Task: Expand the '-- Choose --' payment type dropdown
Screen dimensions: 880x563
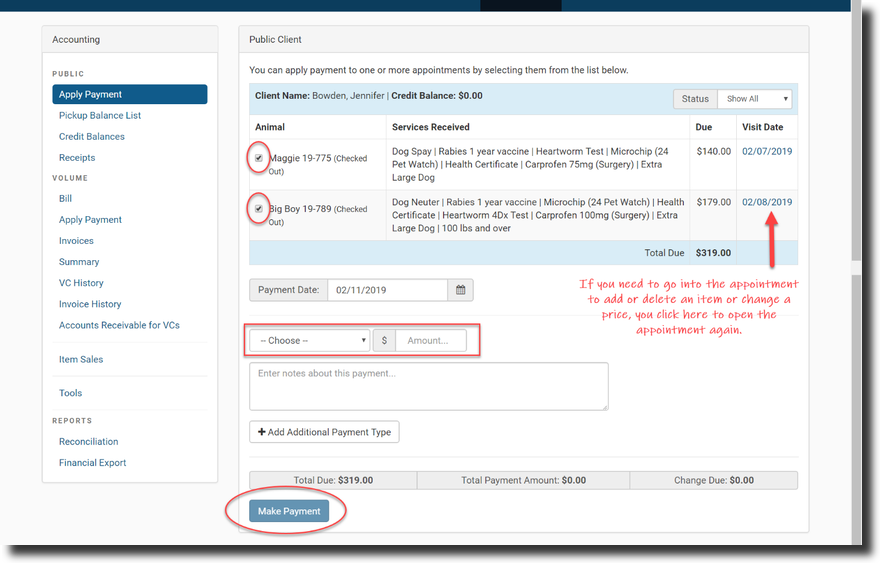Action: [x=309, y=340]
